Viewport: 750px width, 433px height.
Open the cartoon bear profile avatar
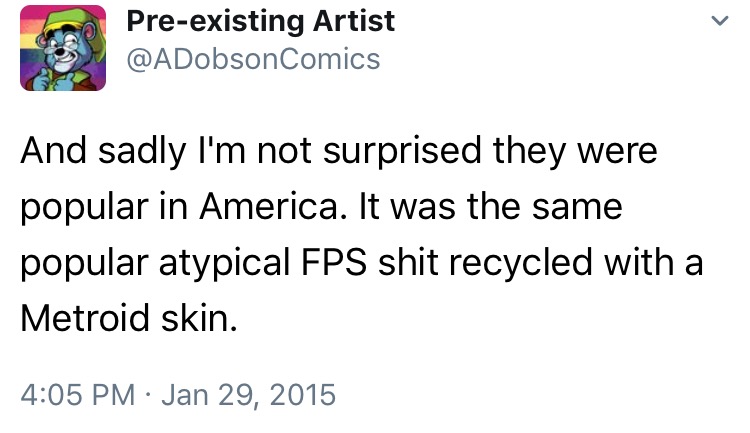point(63,48)
